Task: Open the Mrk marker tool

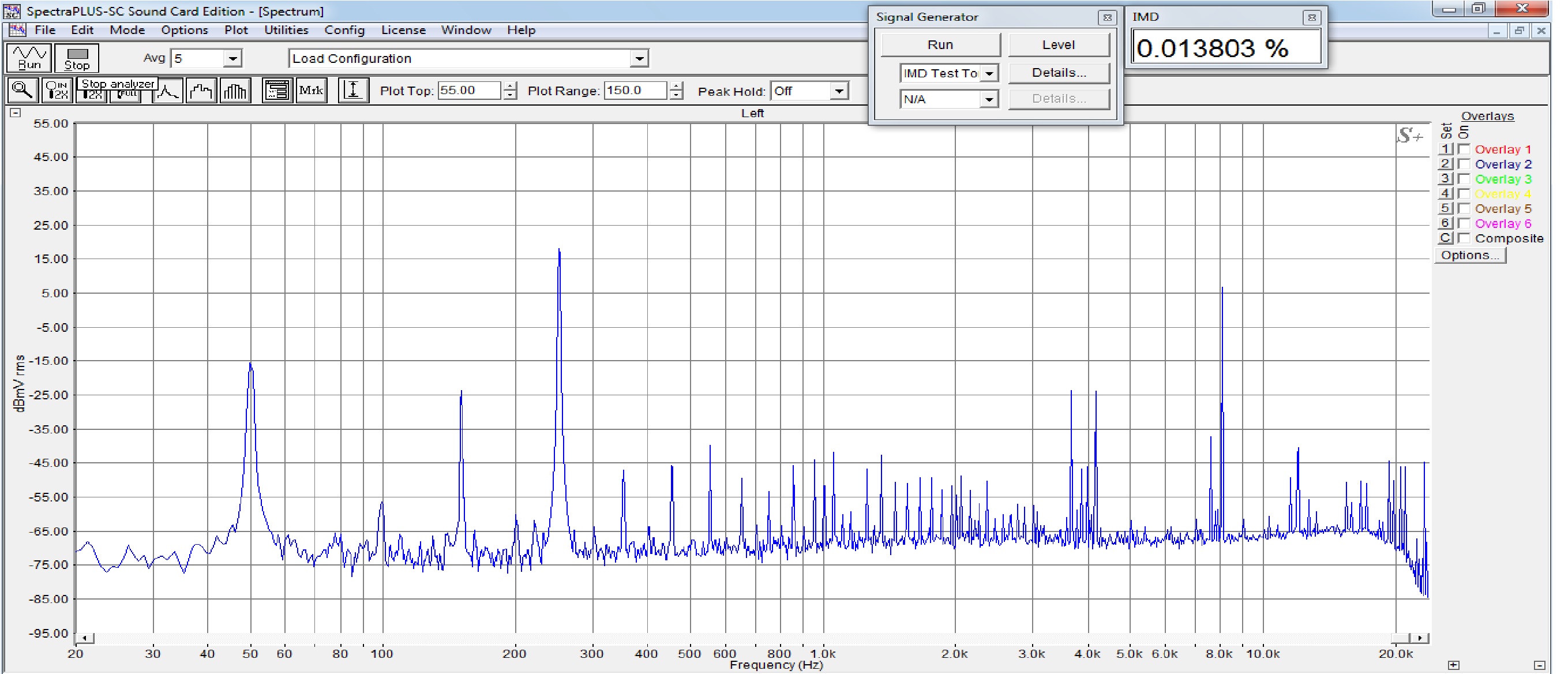Action: click(x=311, y=91)
